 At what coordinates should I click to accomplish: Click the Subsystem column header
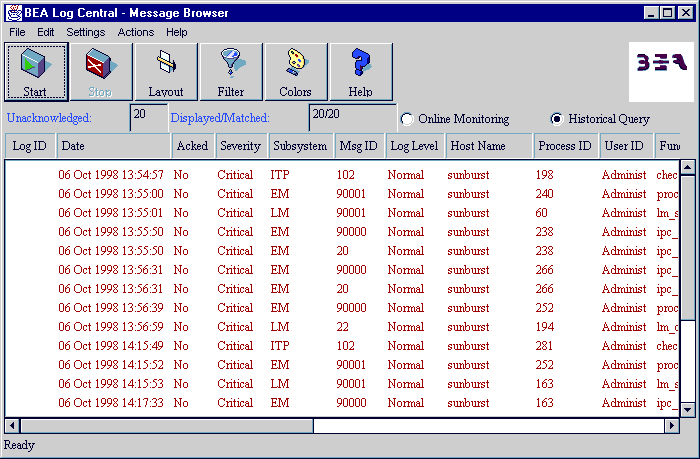coord(300,146)
